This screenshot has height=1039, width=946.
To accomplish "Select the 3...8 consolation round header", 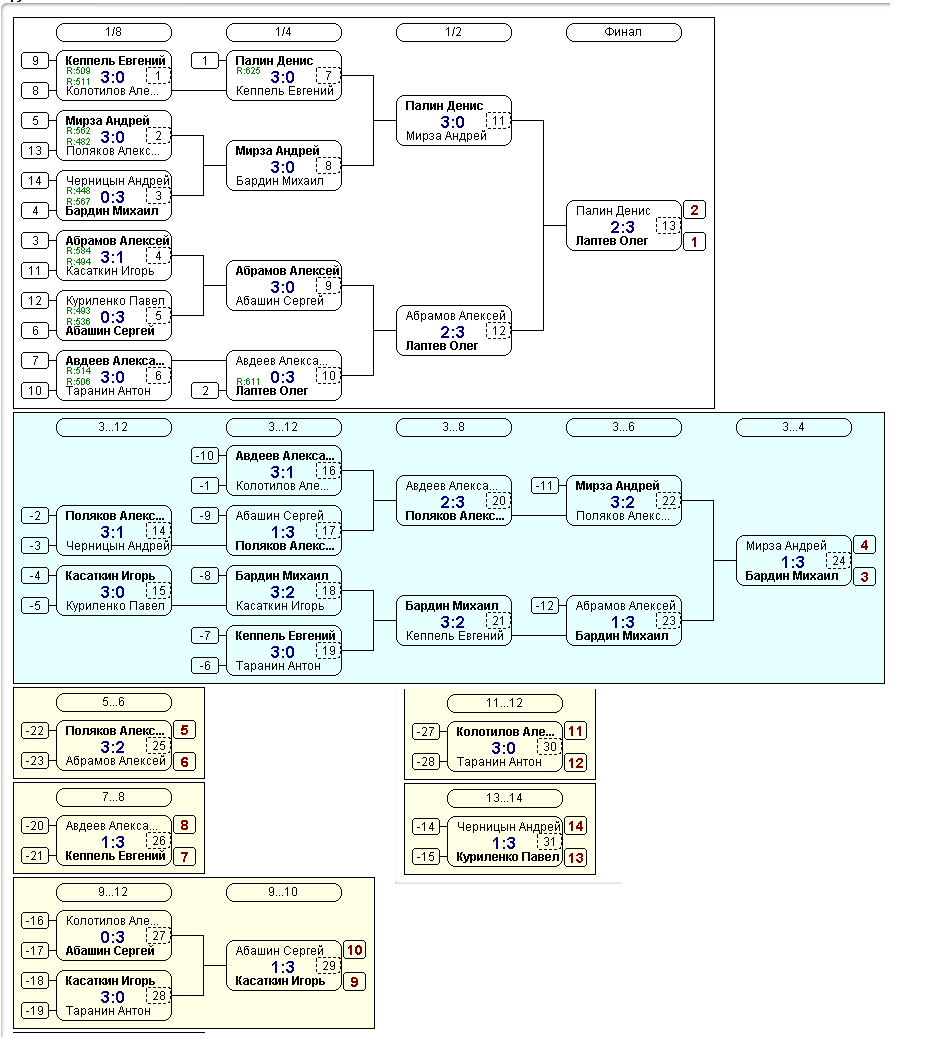I will tap(454, 427).
